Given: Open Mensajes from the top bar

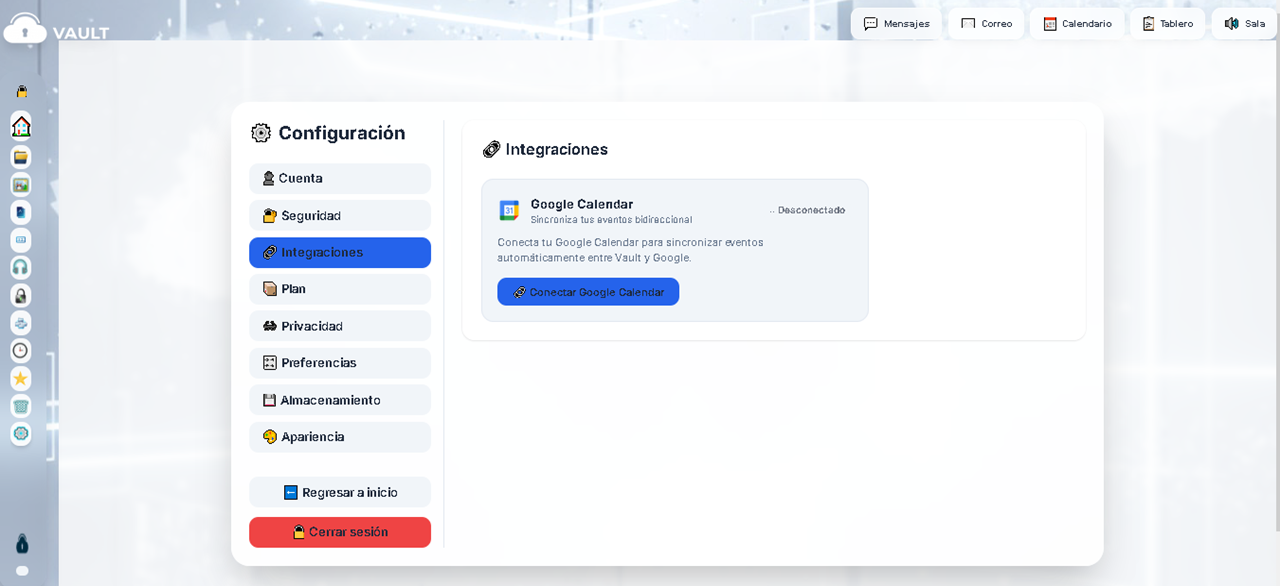Looking at the screenshot, I should click(897, 23).
